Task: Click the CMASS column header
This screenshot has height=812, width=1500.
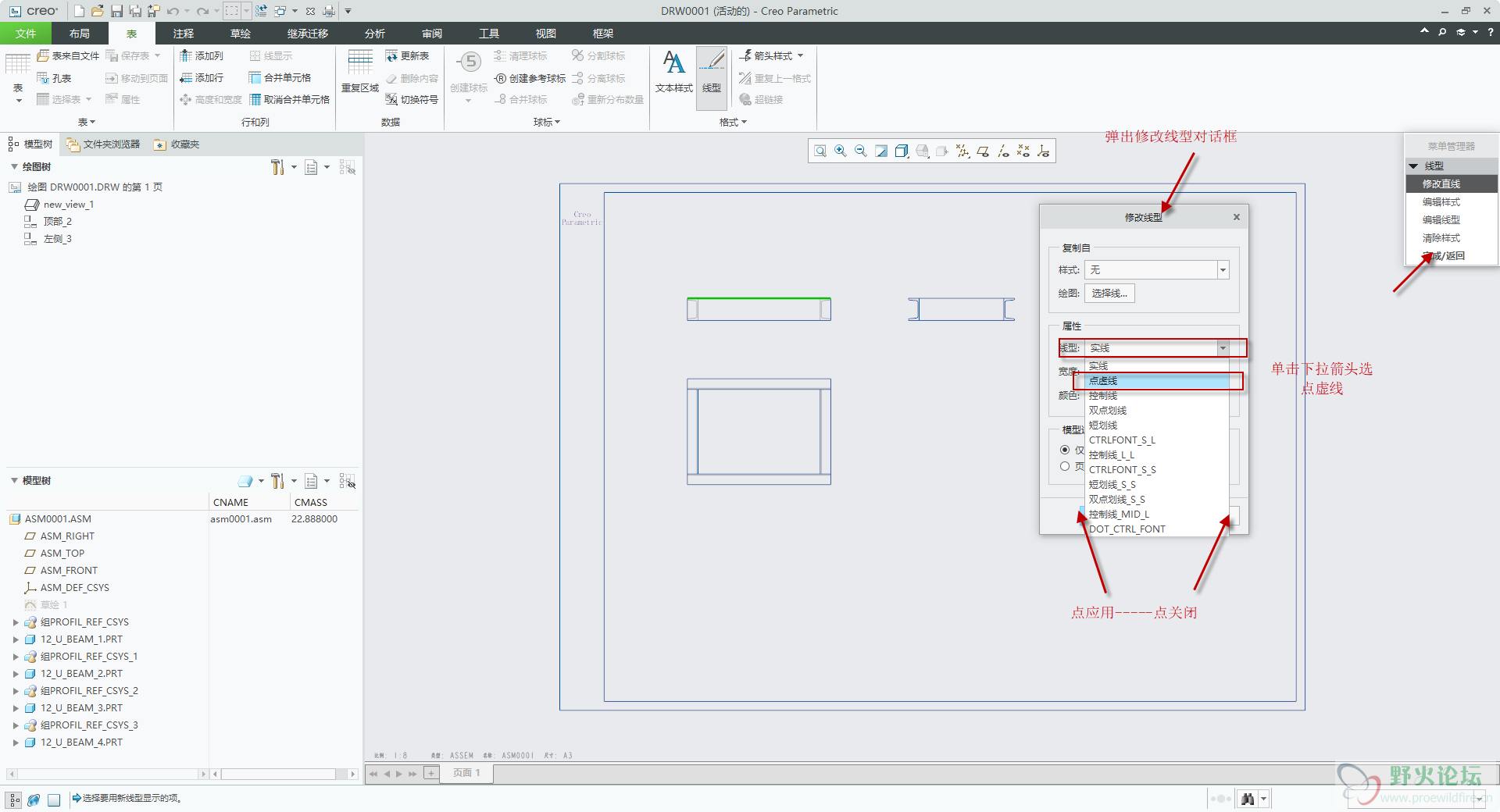Action: [x=311, y=502]
